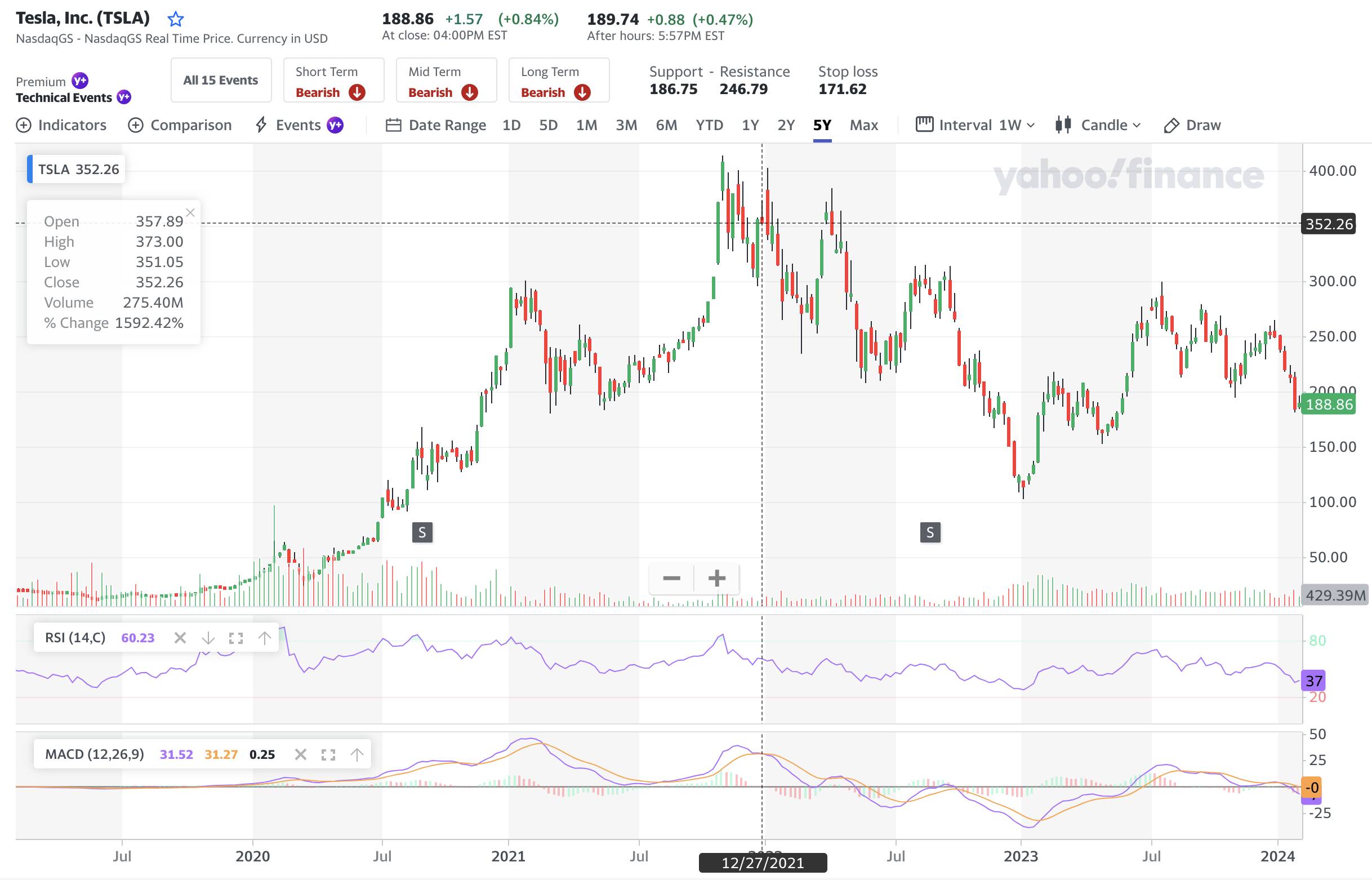Click the 2020 stock split S marker
The image size is (1372, 880).
(422, 532)
